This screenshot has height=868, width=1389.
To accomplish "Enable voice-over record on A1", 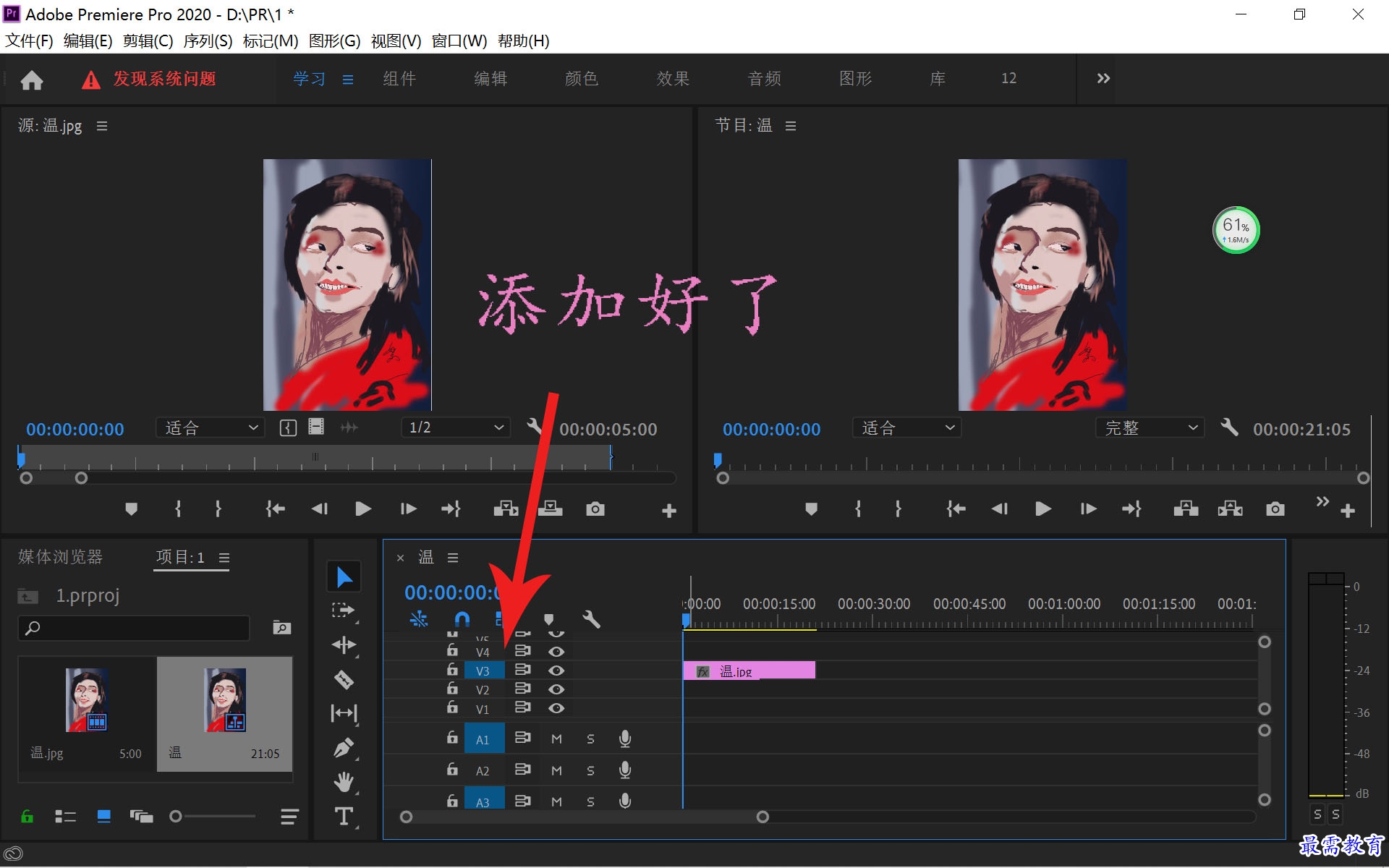I will coord(625,739).
